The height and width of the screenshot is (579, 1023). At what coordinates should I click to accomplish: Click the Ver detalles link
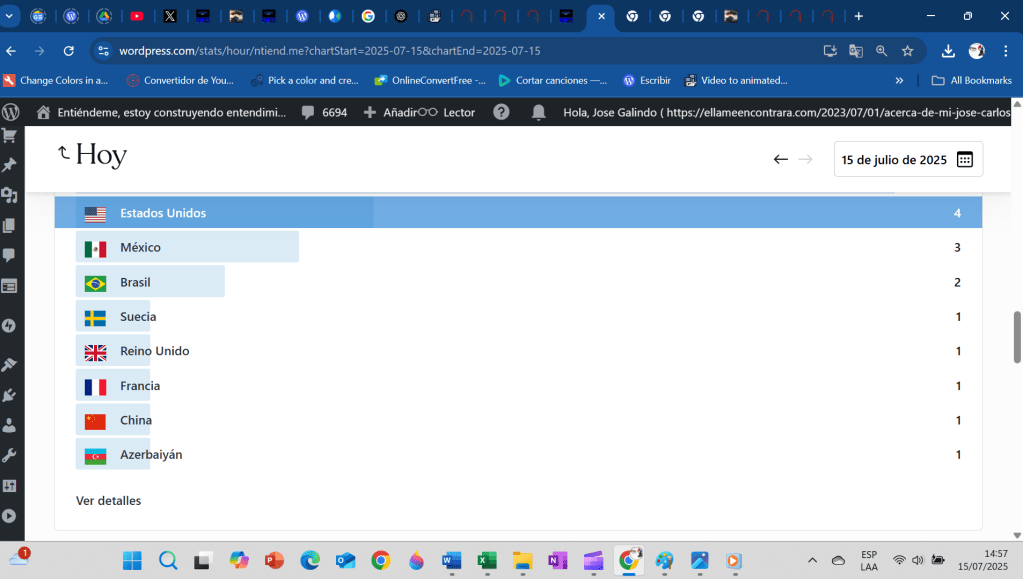click(x=108, y=500)
